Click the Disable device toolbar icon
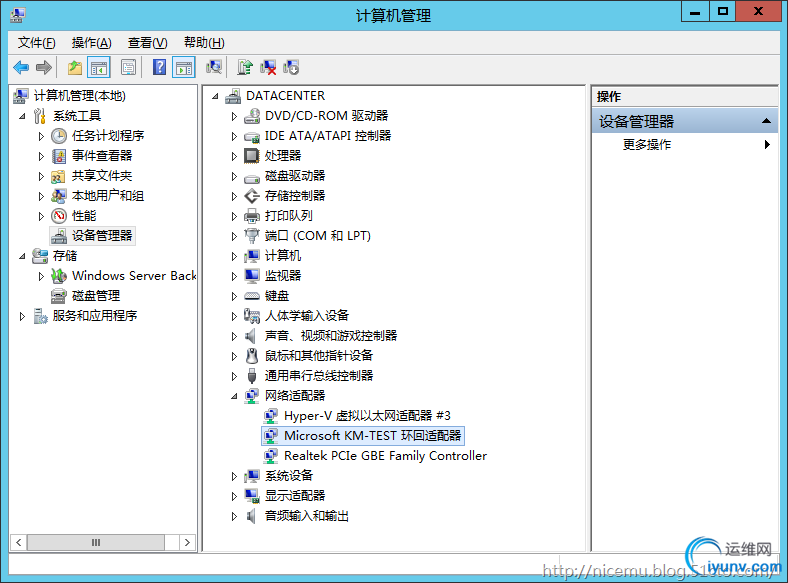This screenshot has width=788, height=583. (291, 67)
